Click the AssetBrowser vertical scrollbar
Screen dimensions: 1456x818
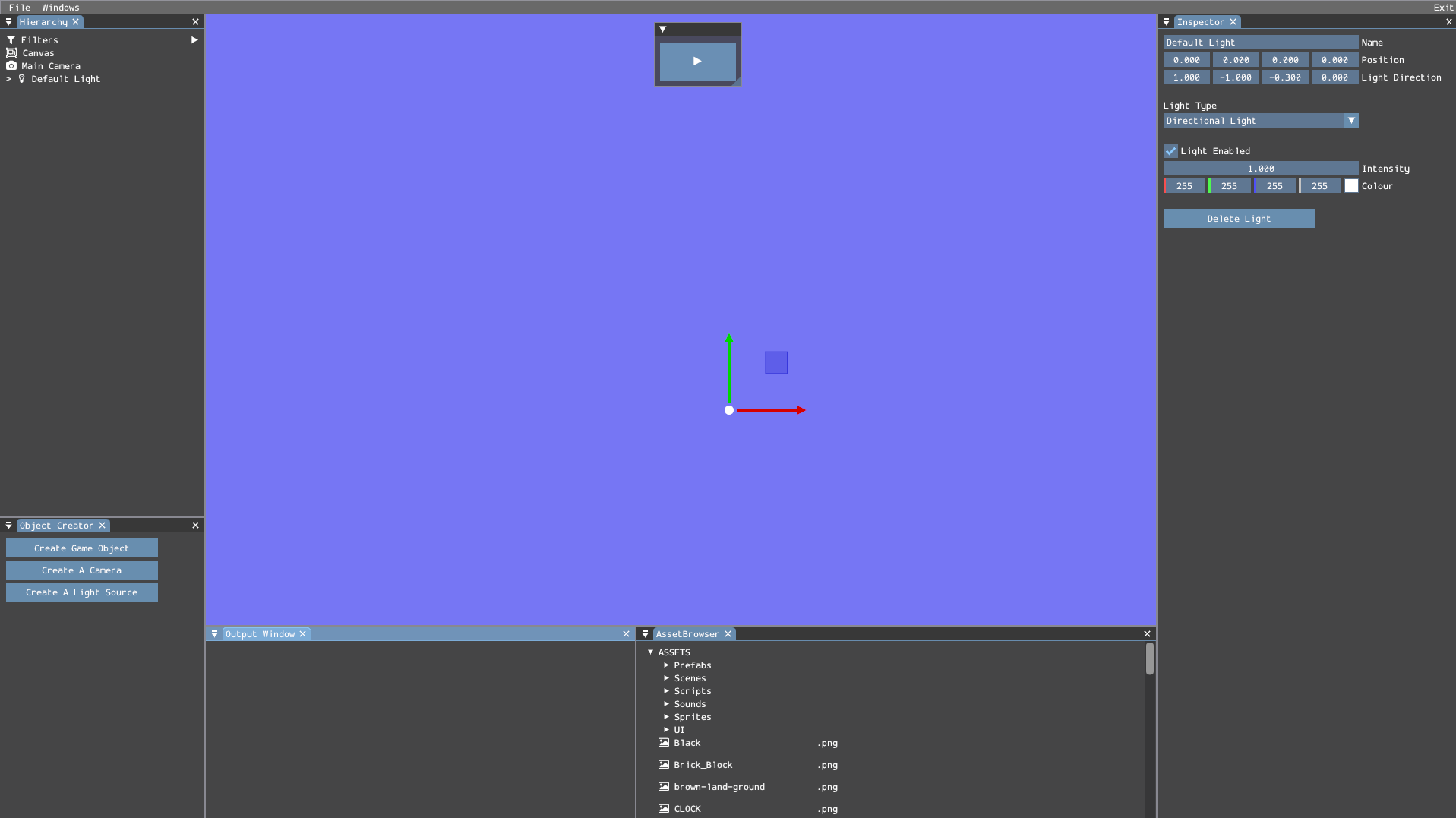point(1150,659)
